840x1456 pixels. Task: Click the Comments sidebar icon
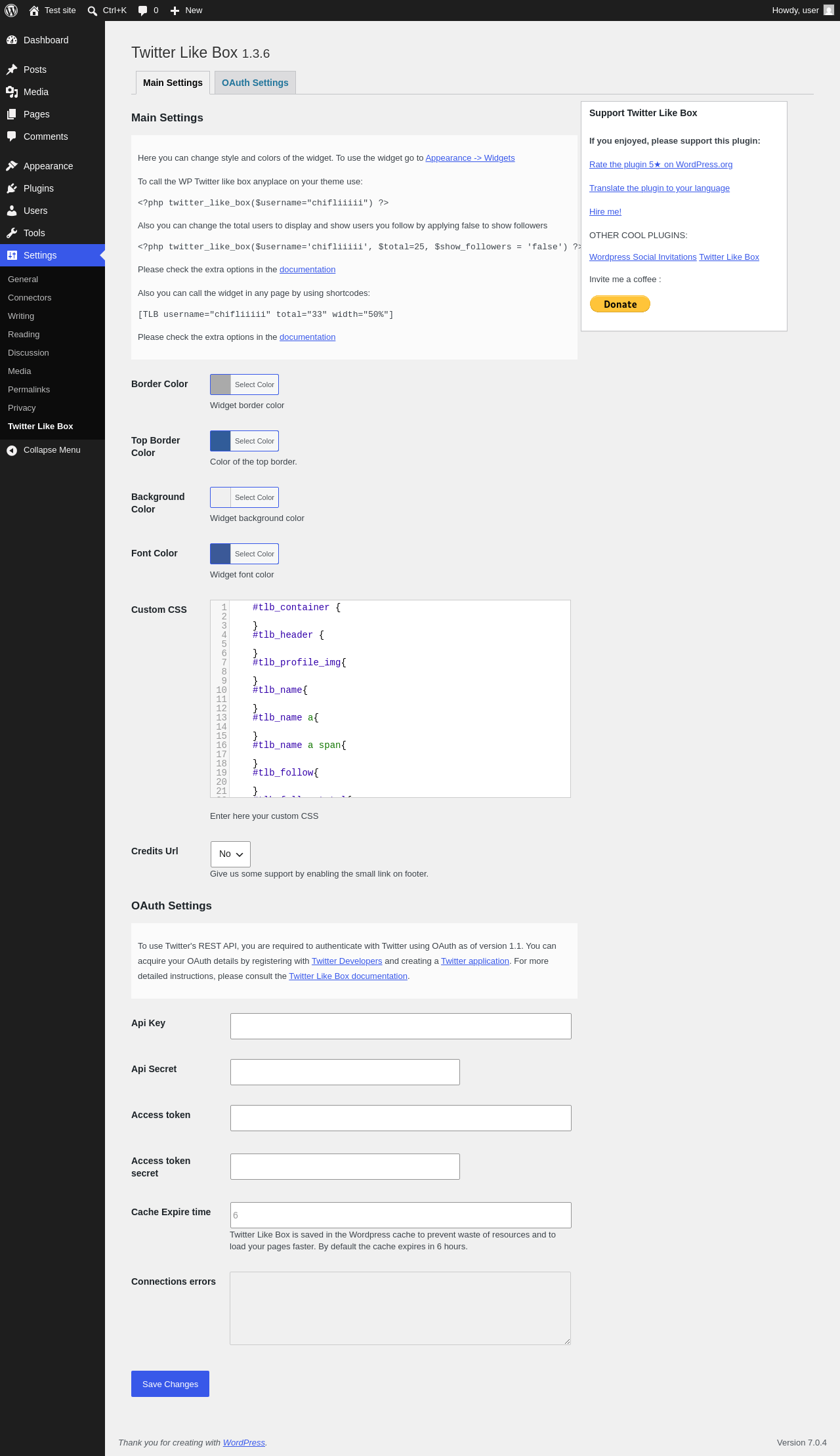pyautogui.click(x=12, y=136)
